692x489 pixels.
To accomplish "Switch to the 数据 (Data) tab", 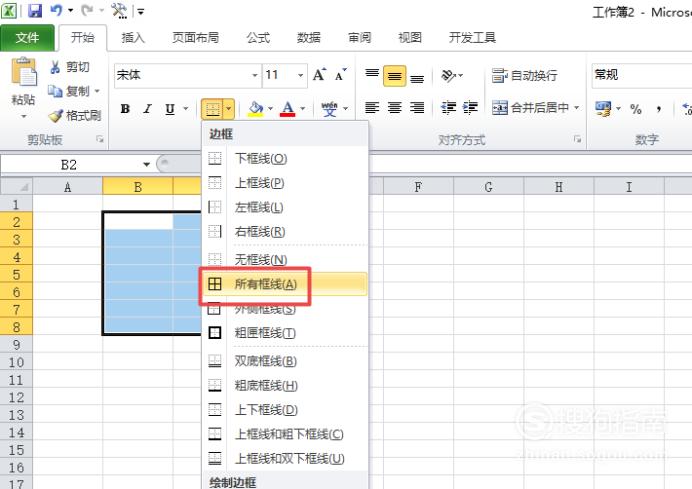I will click(x=308, y=38).
